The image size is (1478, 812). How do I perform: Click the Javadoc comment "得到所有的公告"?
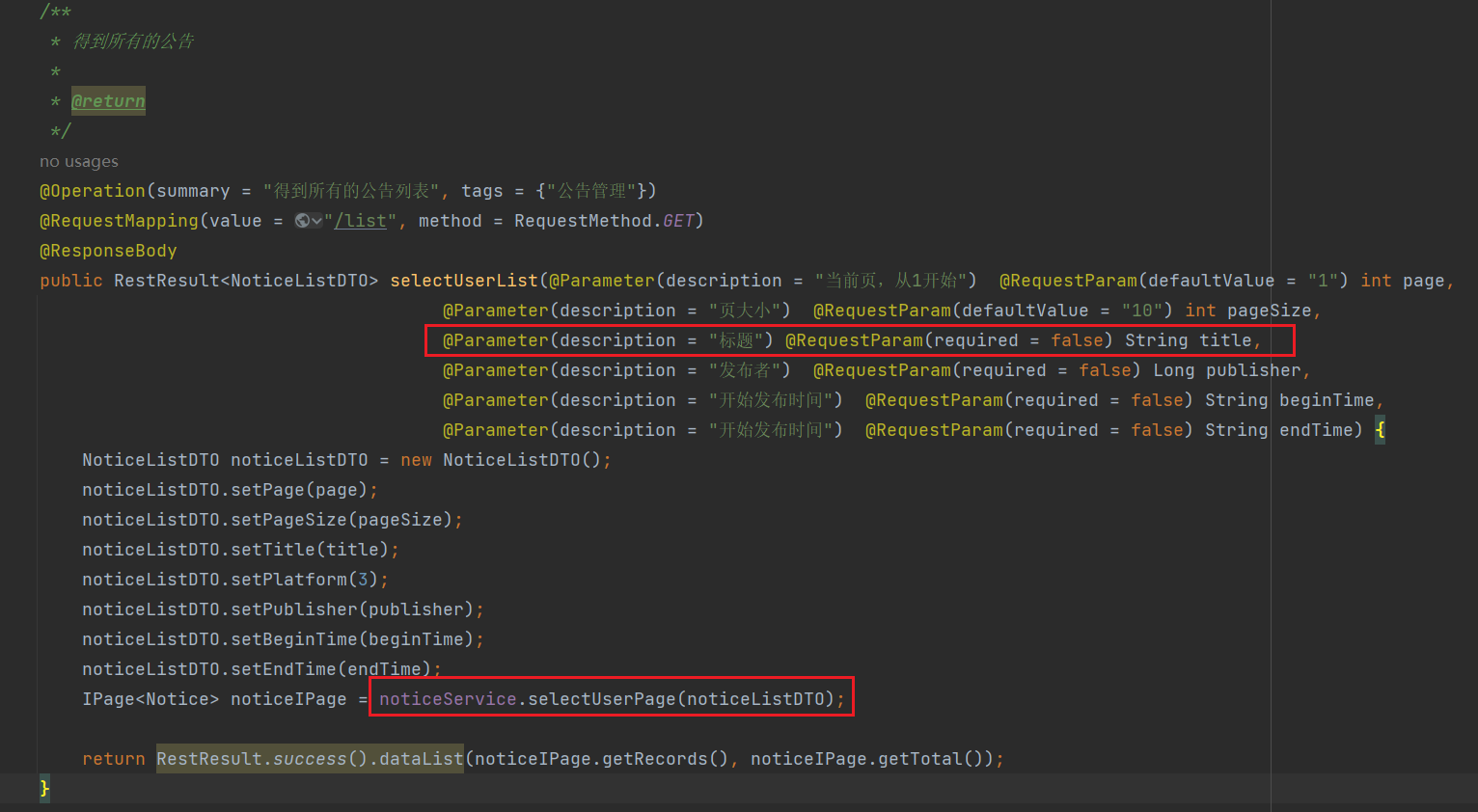134,41
